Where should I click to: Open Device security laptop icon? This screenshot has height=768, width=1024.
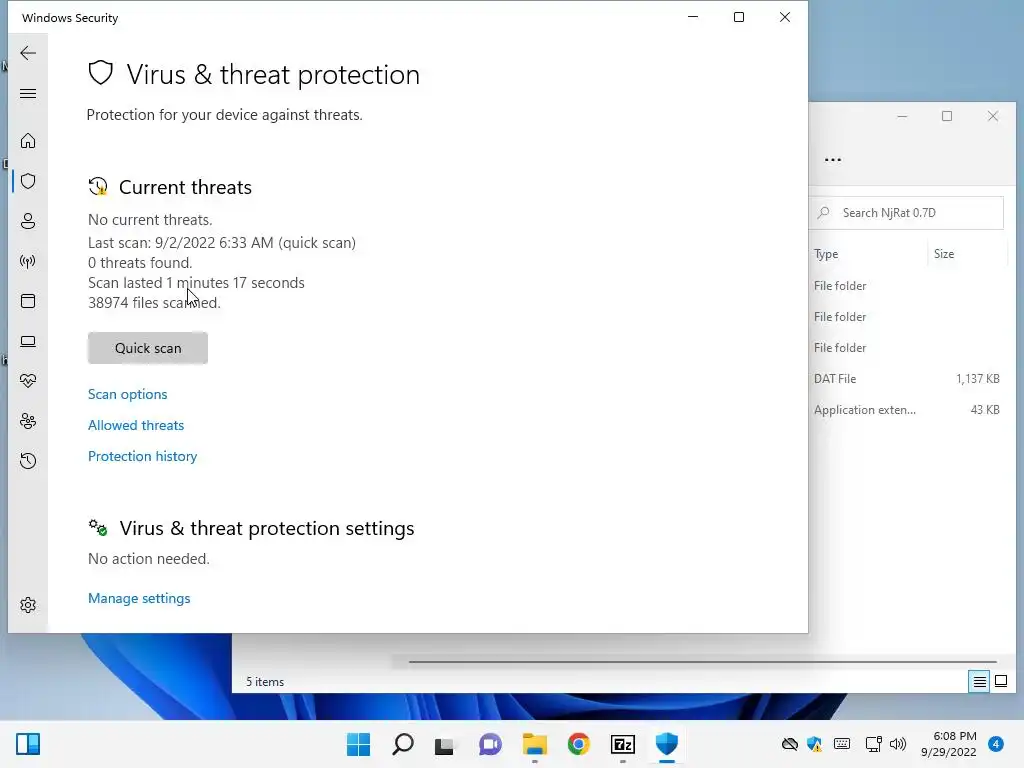[27, 341]
